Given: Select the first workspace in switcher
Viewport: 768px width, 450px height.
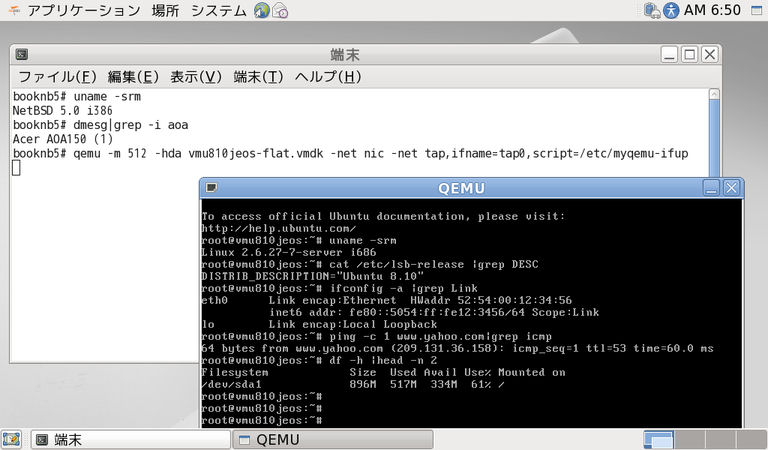Looking at the screenshot, I should coord(658,440).
